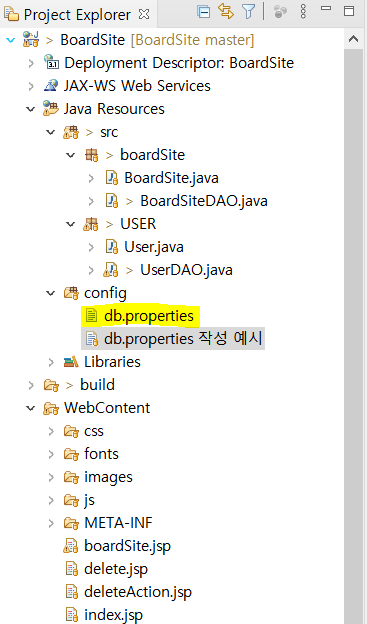Close the Project Explorer tab
The height and width of the screenshot is (624, 367).
pos(144,15)
